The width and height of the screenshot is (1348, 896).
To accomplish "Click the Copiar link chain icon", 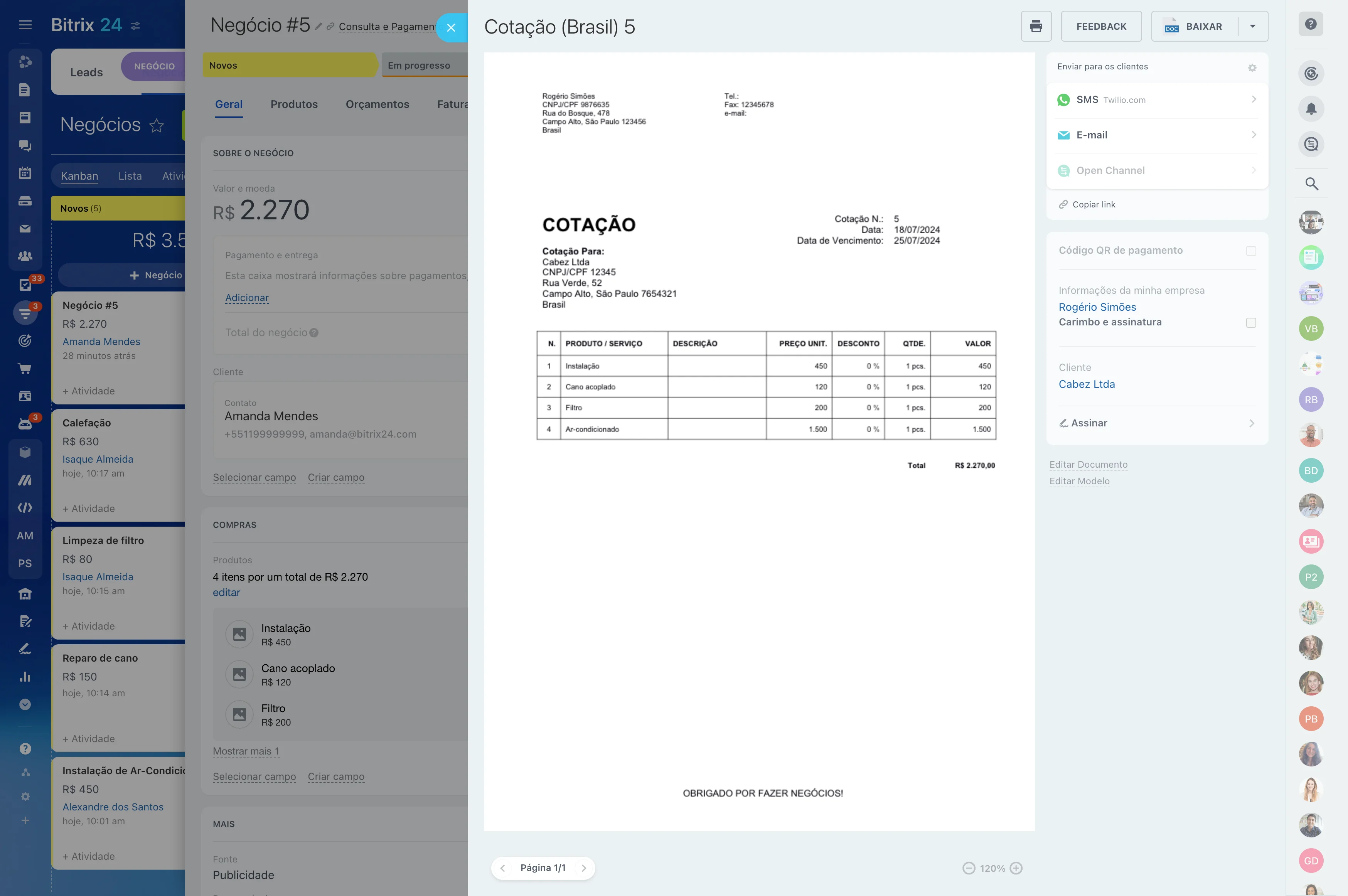I will click(x=1063, y=205).
